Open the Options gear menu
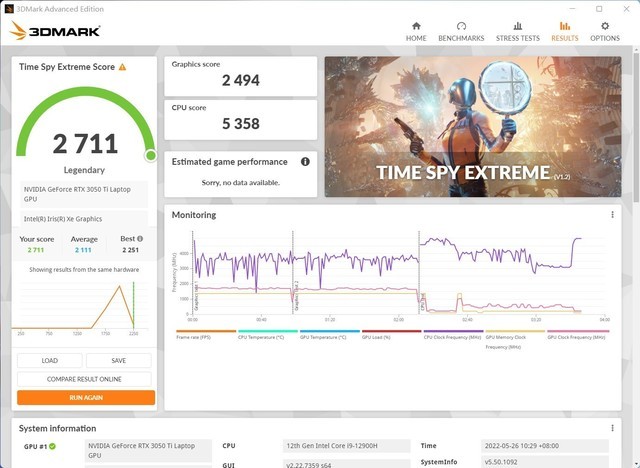This screenshot has height=468, width=640. pyautogui.click(x=604, y=30)
